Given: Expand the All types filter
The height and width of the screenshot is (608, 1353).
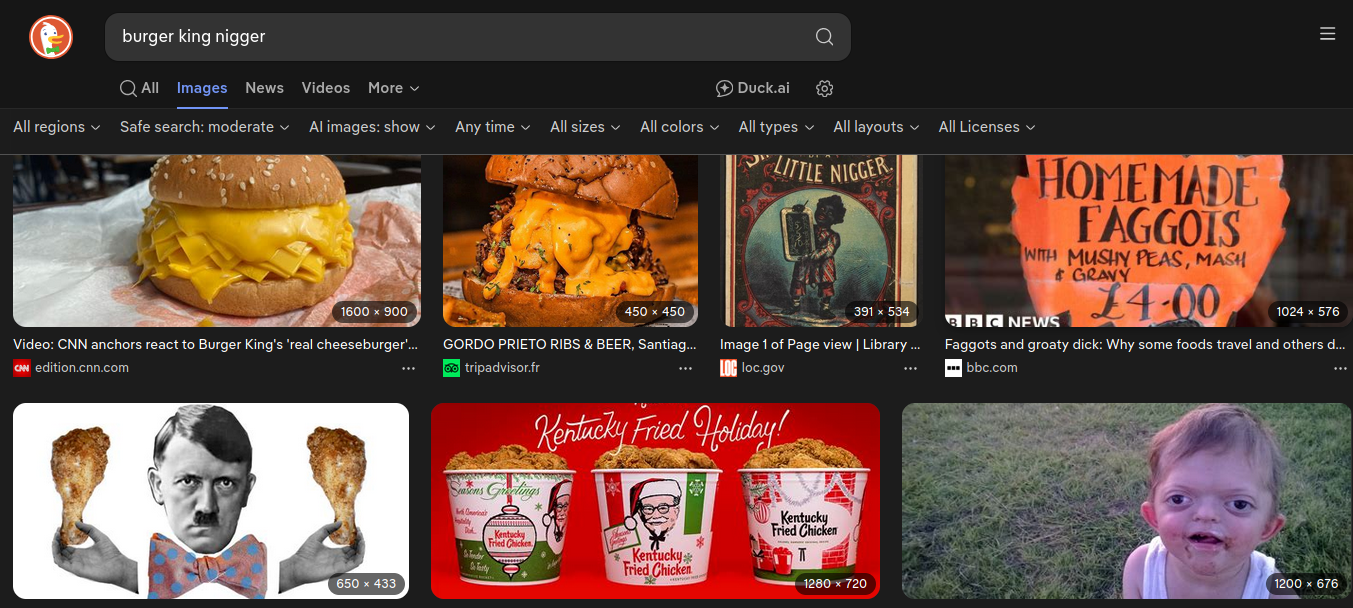Looking at the screenshot, I should point(776,127).
